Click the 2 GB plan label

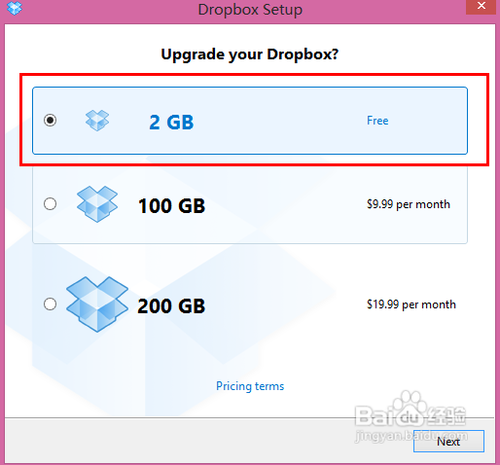click(x=171, y=122)
